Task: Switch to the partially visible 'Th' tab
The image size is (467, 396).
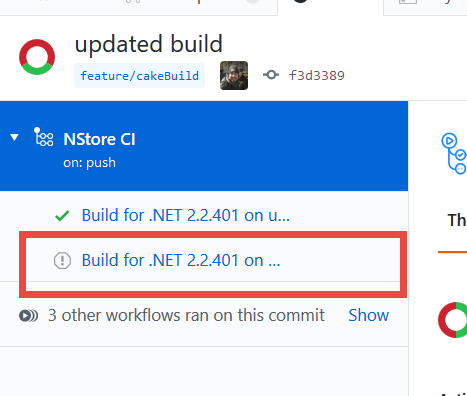Action: [457, 220]
